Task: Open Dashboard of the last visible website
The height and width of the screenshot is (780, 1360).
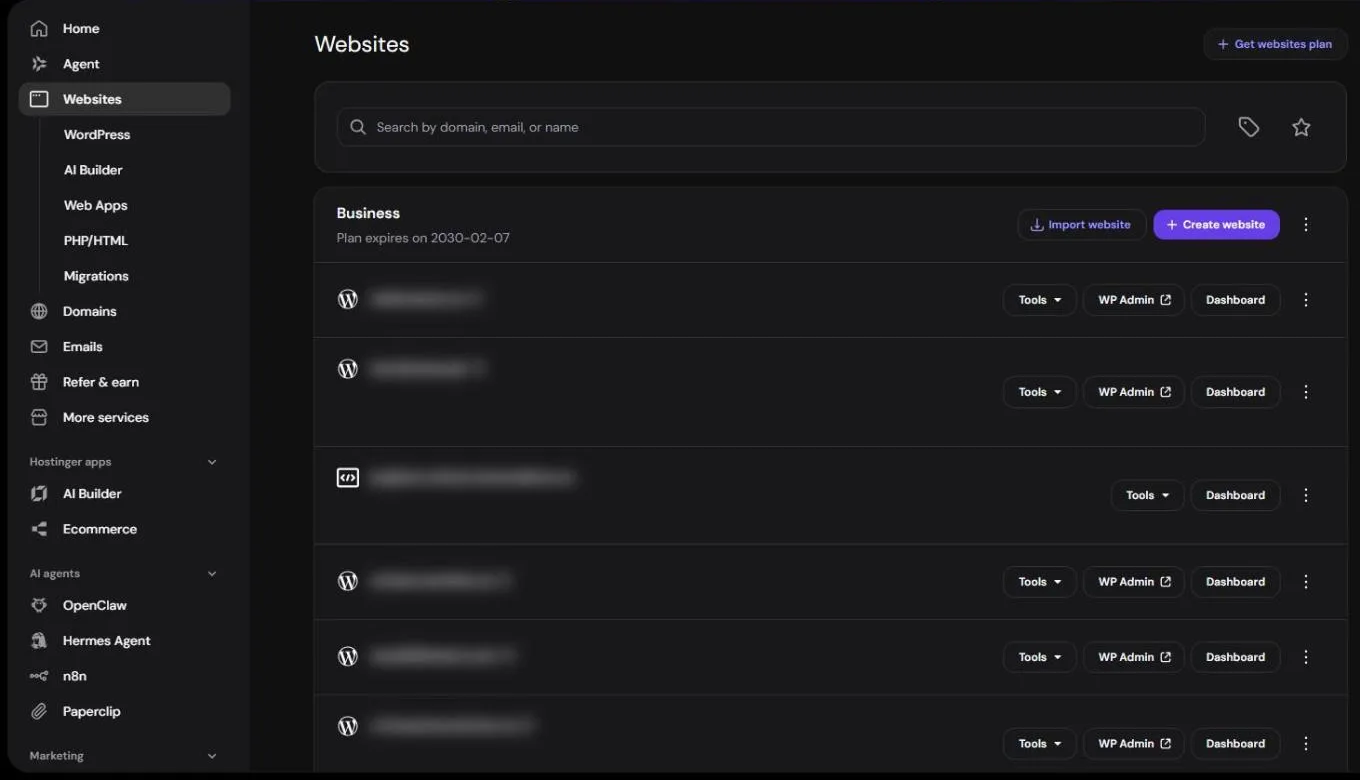Action: click(1235, 744)
